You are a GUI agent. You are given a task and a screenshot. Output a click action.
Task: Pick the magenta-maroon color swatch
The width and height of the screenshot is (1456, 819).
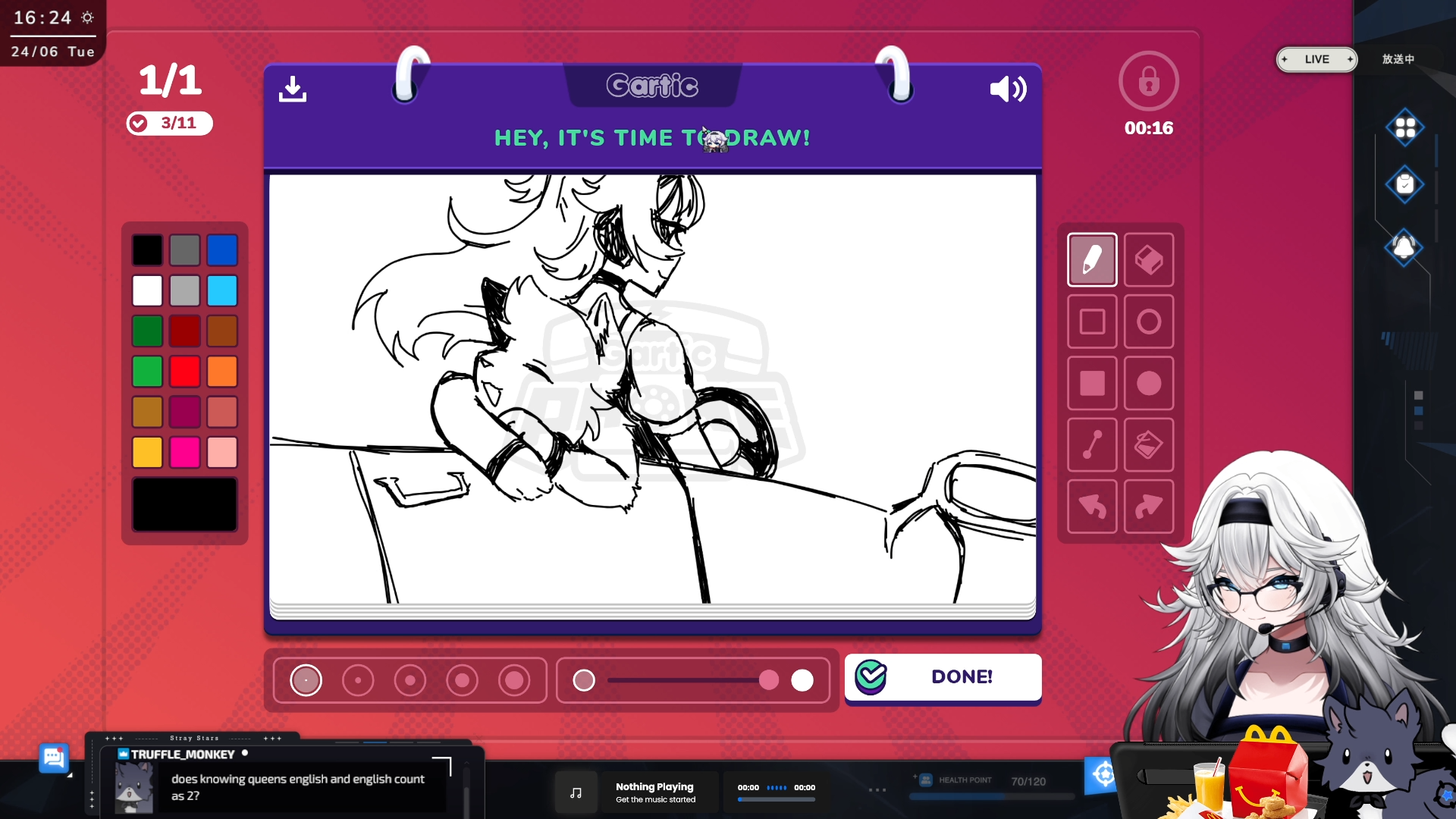185,412
